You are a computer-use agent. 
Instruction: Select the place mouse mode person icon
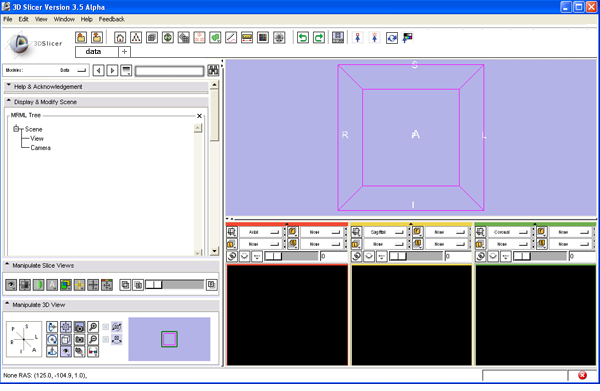tap(375, 37)
